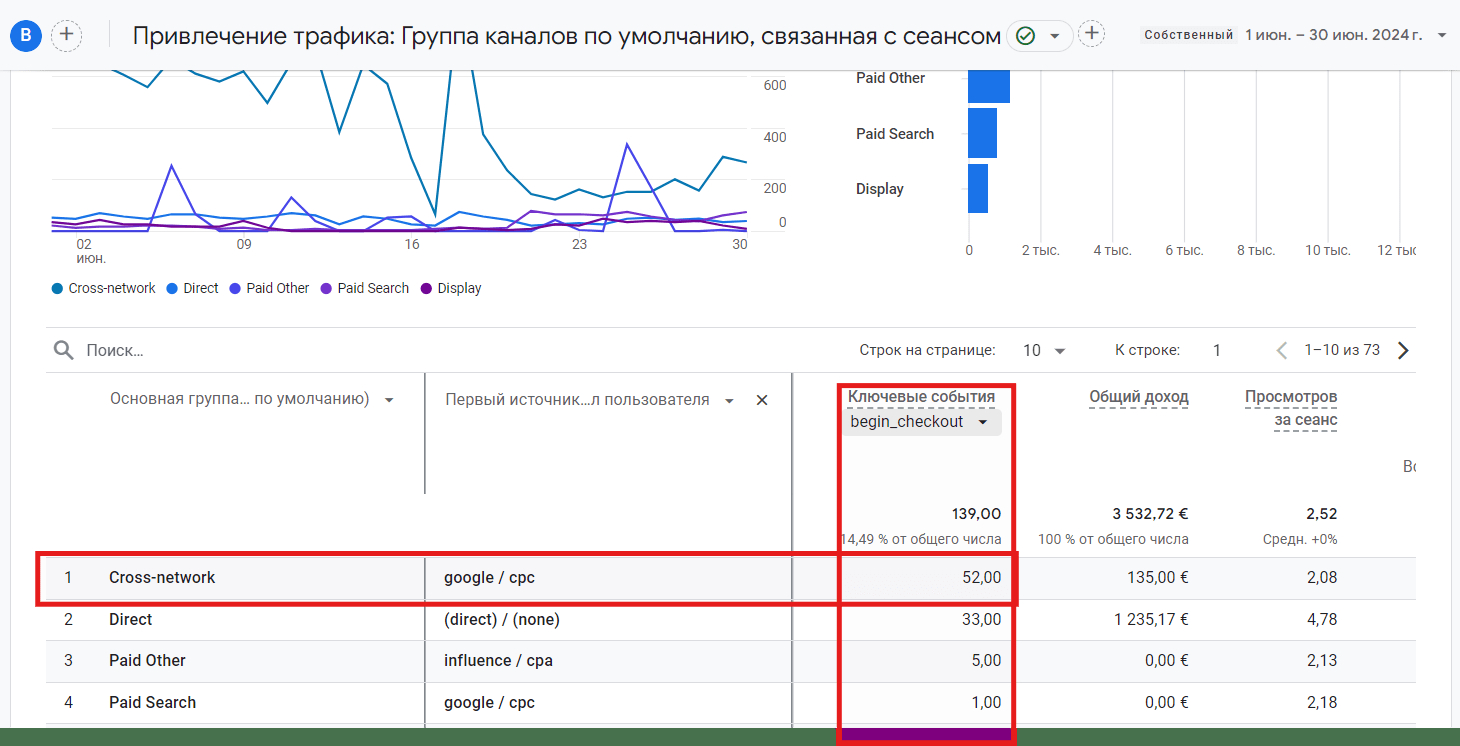The image size is (1460, 746).
Task: Expand the date range picker
Action: point(1441,35)
